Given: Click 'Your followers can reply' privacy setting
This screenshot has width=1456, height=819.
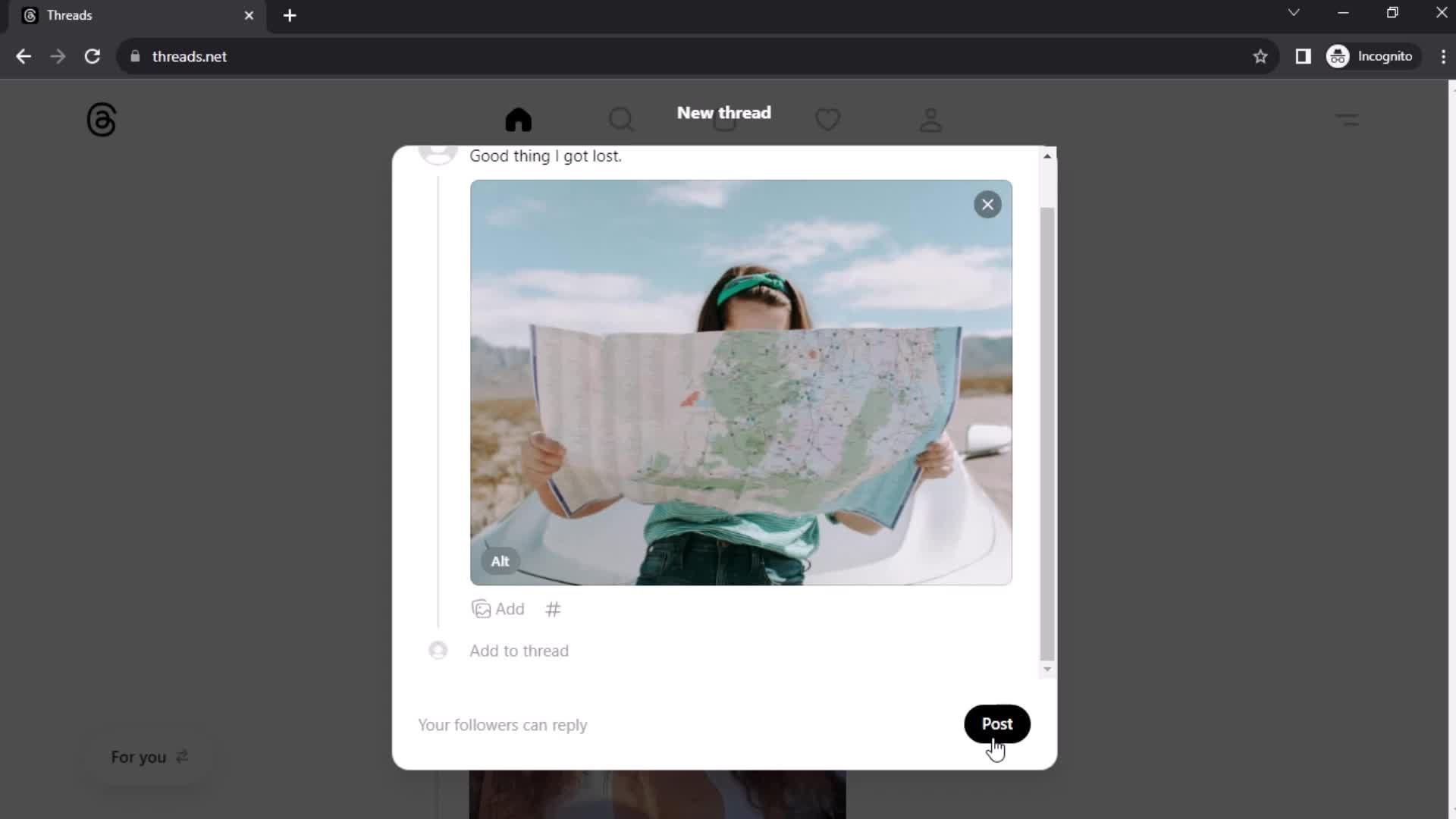Looking at the screenshot, I should 503,724.
